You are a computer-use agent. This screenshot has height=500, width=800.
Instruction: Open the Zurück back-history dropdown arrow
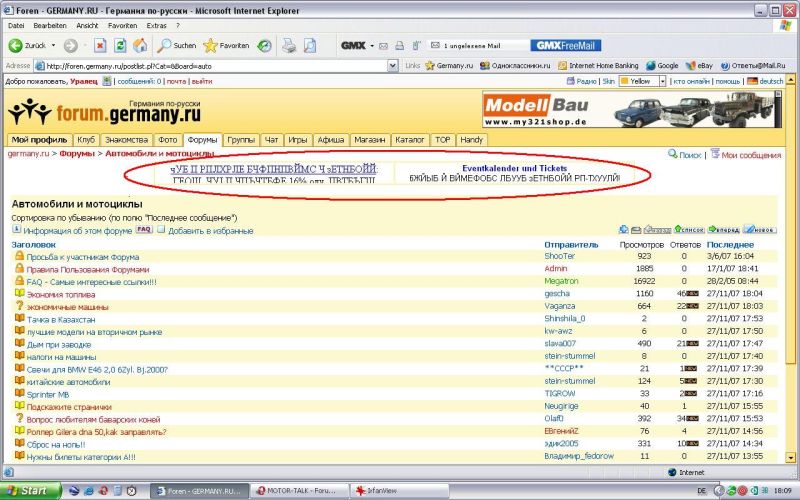click(54, 46)
